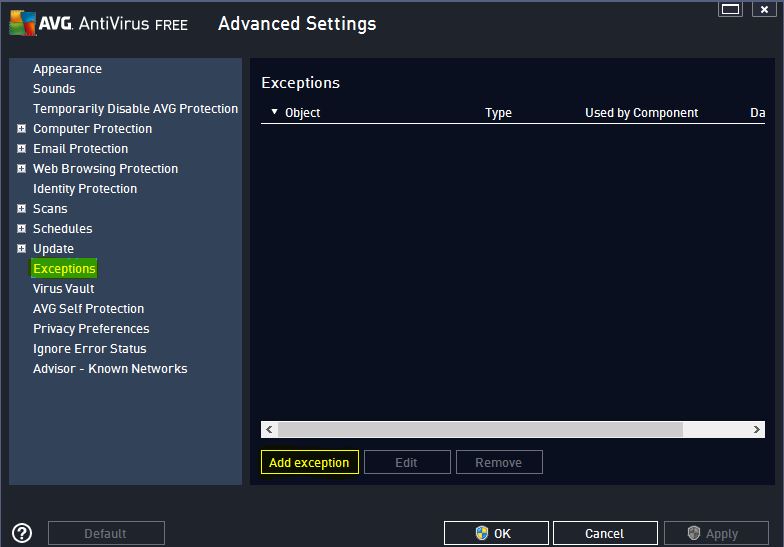Maximize the Advanced Settings window
The height and width of the screenshot is (547, 784).
(x=730, y=9)
